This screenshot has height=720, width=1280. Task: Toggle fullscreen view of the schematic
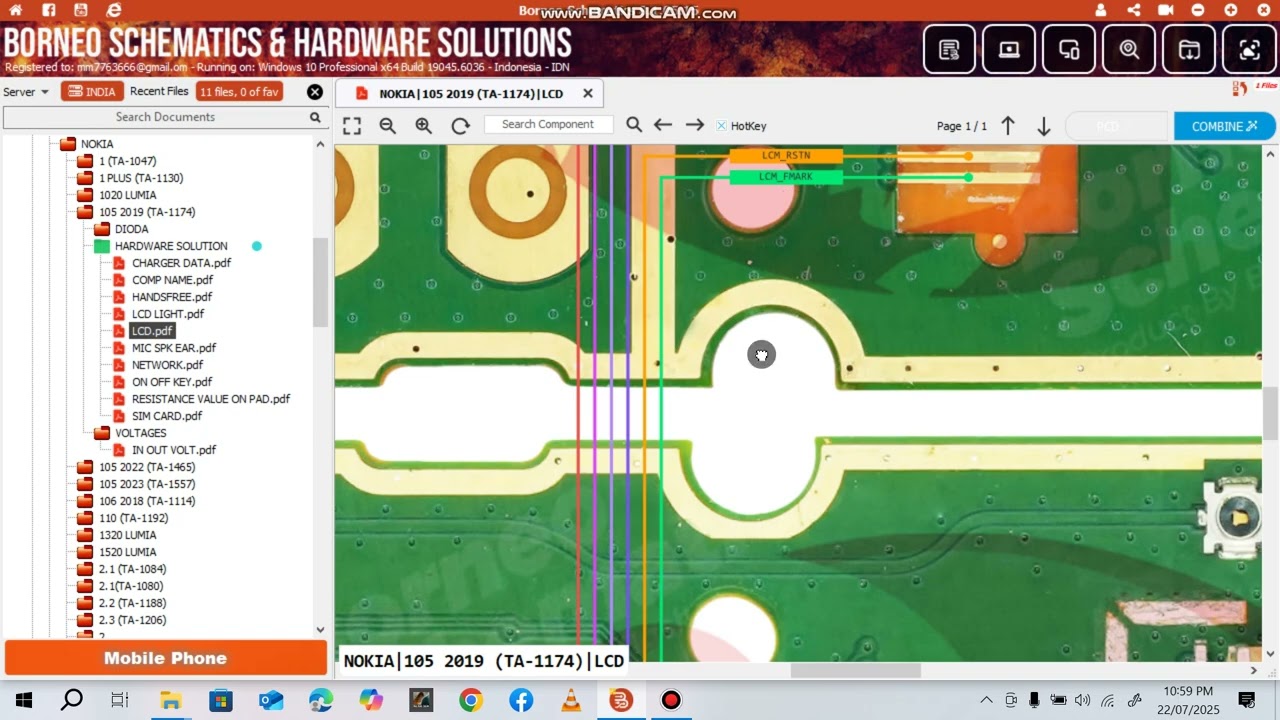click(352, 126)
